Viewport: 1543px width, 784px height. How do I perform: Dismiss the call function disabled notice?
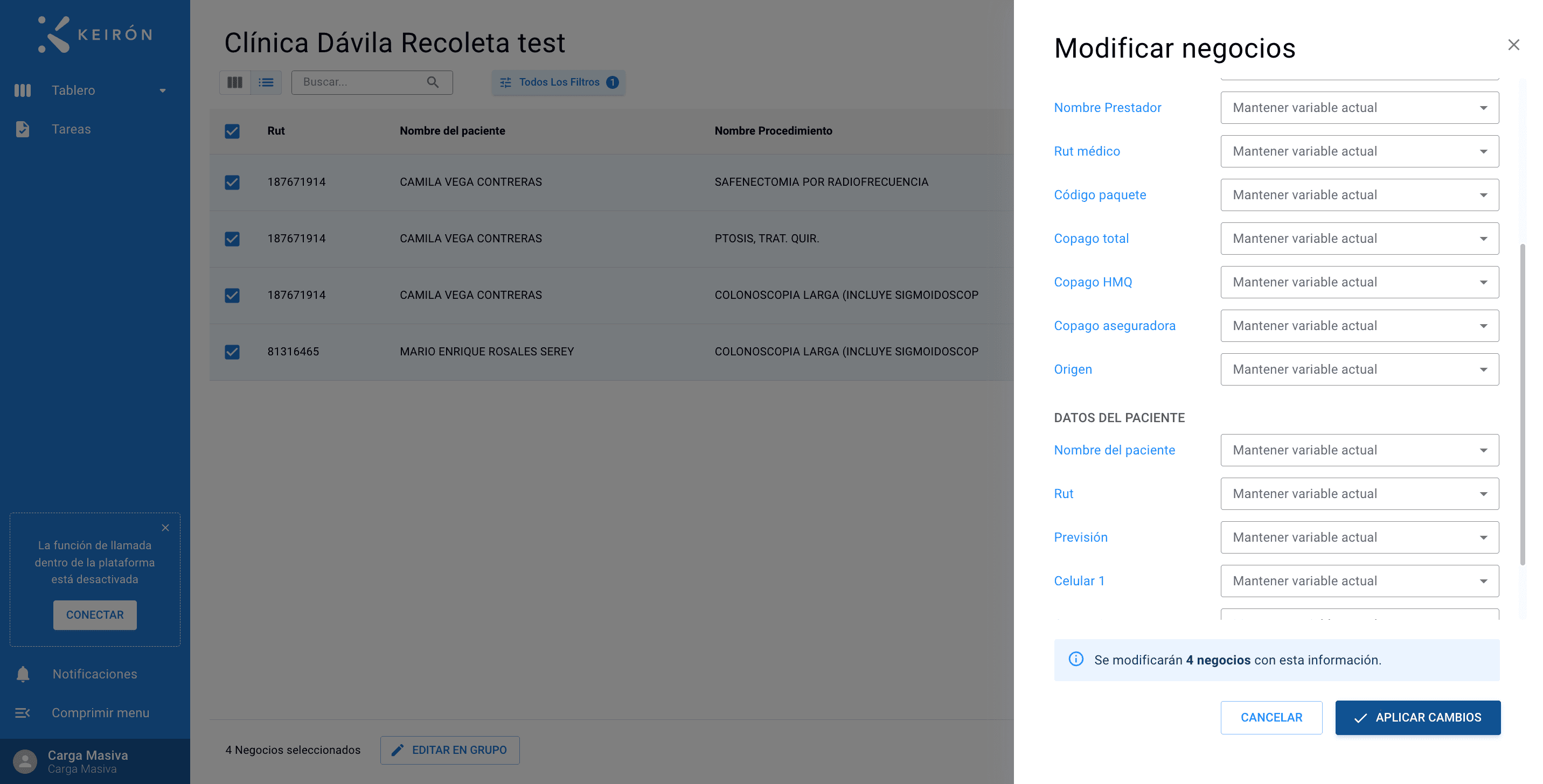tap(165, 528)
